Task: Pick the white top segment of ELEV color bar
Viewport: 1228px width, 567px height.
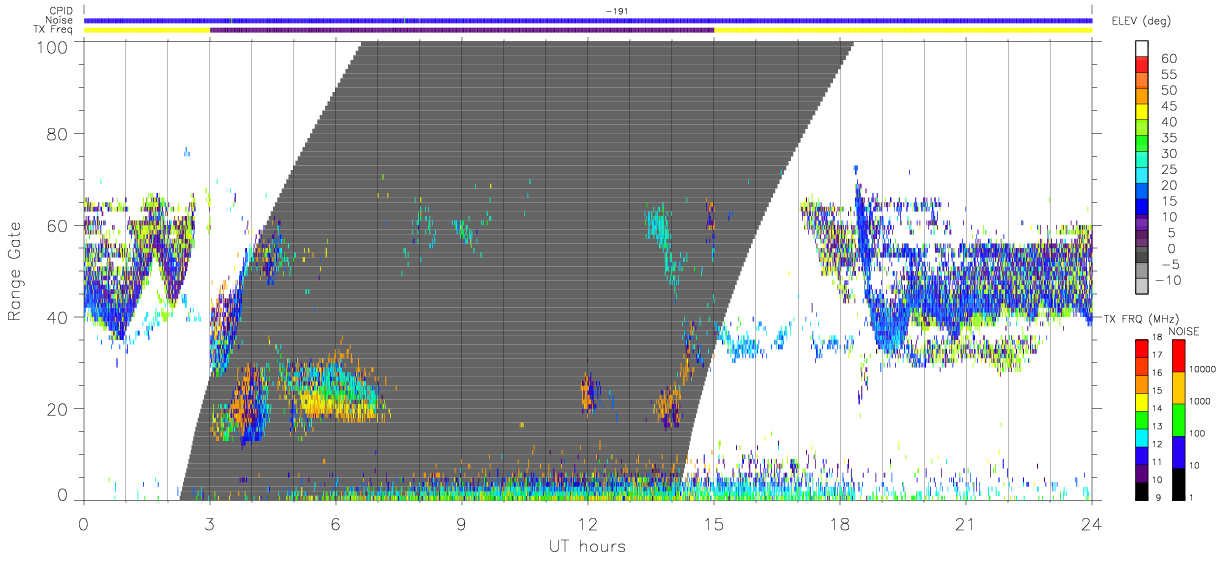Action: [1141, 50]
